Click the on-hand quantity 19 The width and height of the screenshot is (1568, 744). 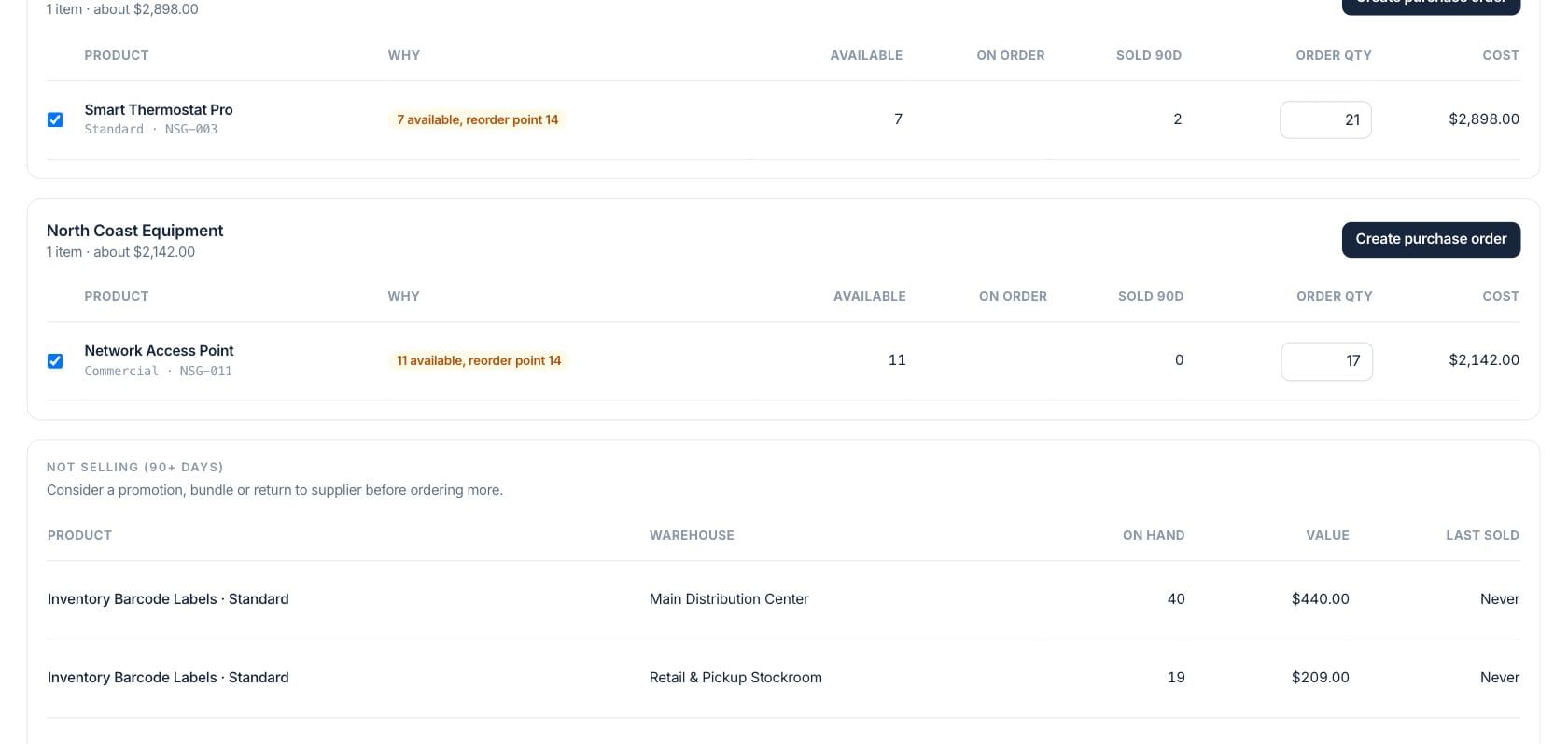coord(1176,678)
